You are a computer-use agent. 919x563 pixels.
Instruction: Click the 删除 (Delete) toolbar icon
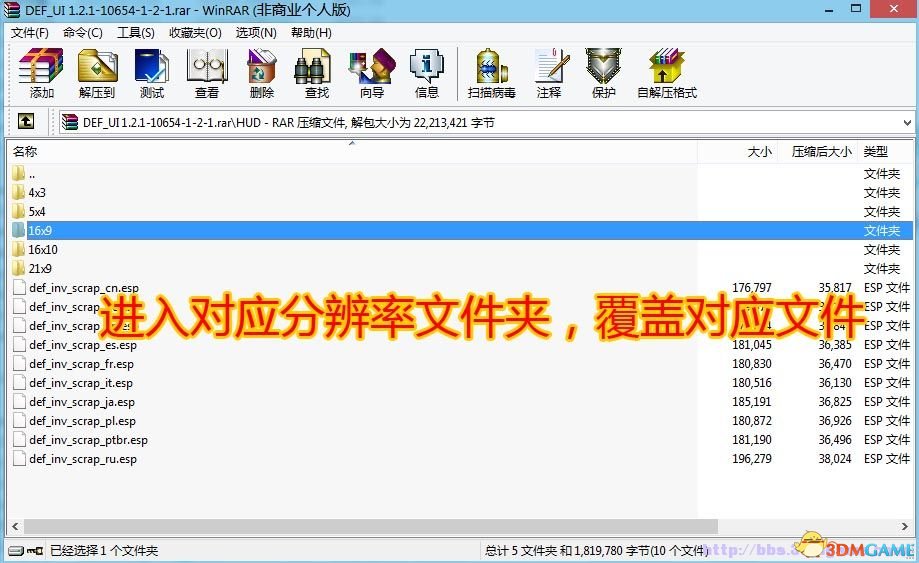(261, 73)
